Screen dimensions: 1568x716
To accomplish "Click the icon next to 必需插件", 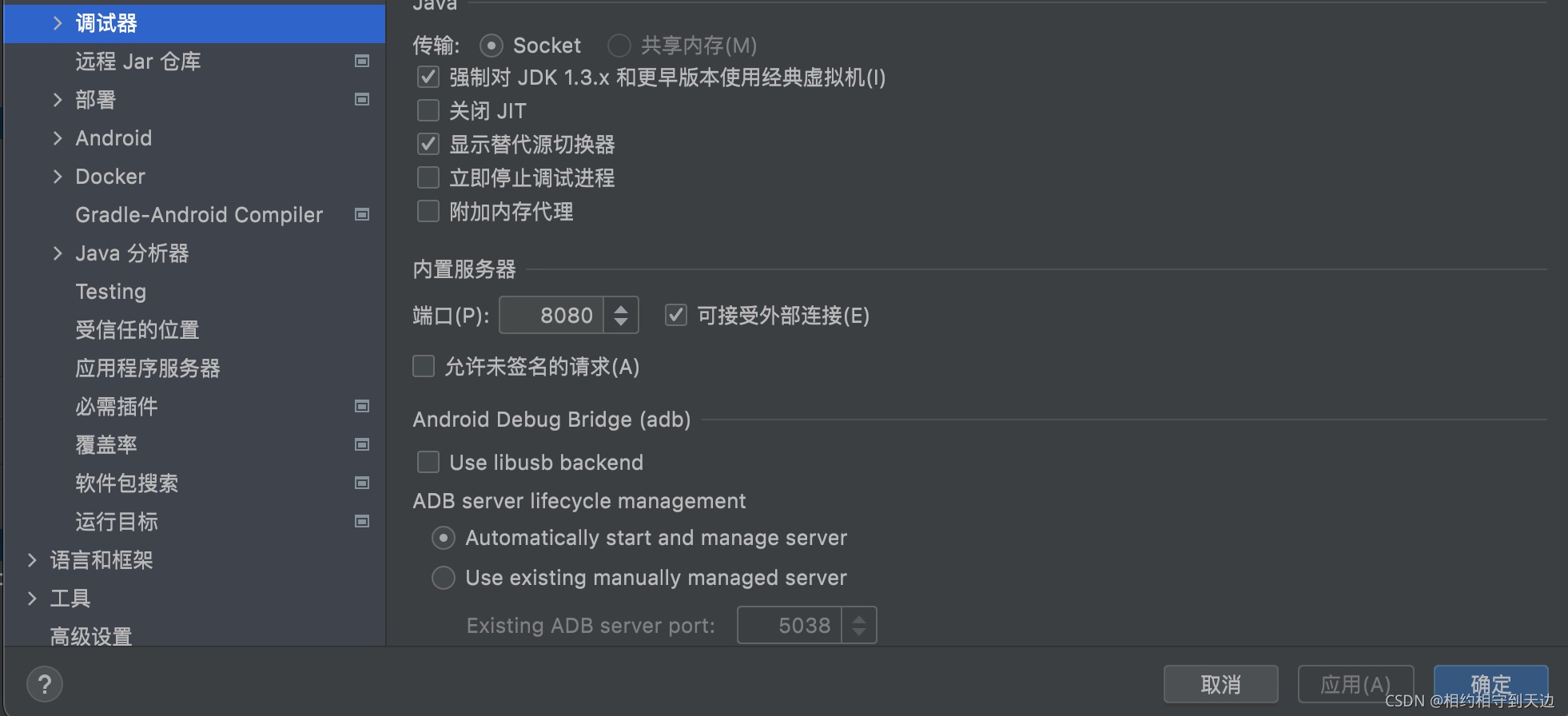I will click(x=362, y=406).
